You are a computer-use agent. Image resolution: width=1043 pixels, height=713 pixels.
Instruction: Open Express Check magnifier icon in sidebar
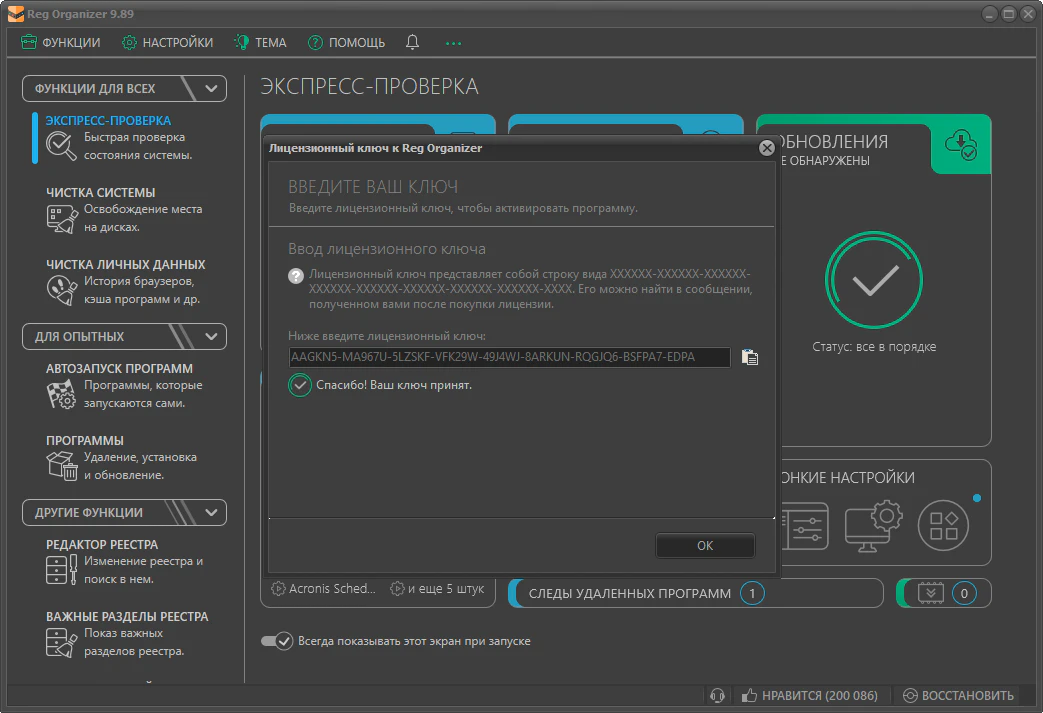point(61,146)
